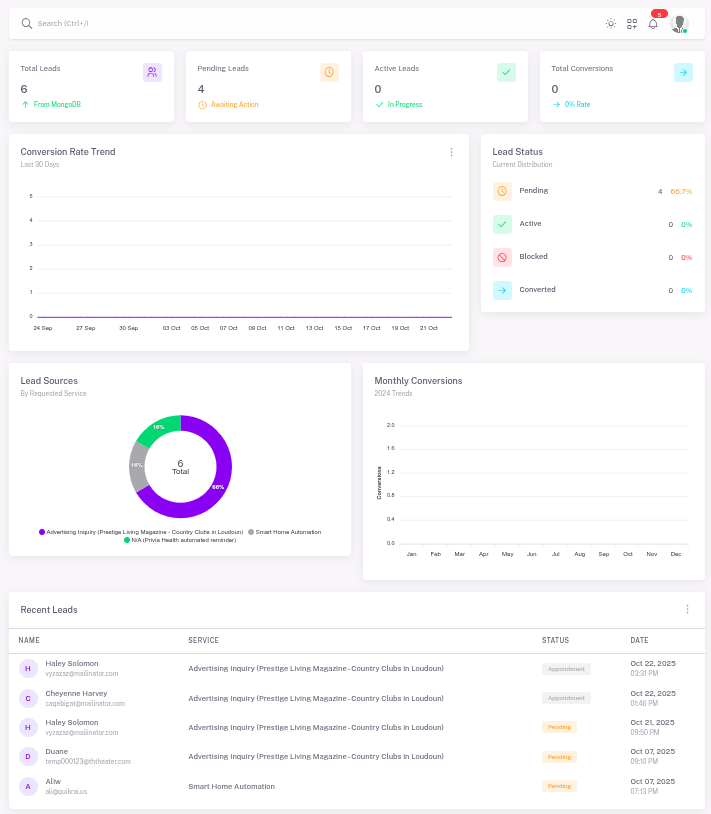Click the Active Leads checkmark icon
This screenshot has height=814, width=711.
click(x=506, y=72)
